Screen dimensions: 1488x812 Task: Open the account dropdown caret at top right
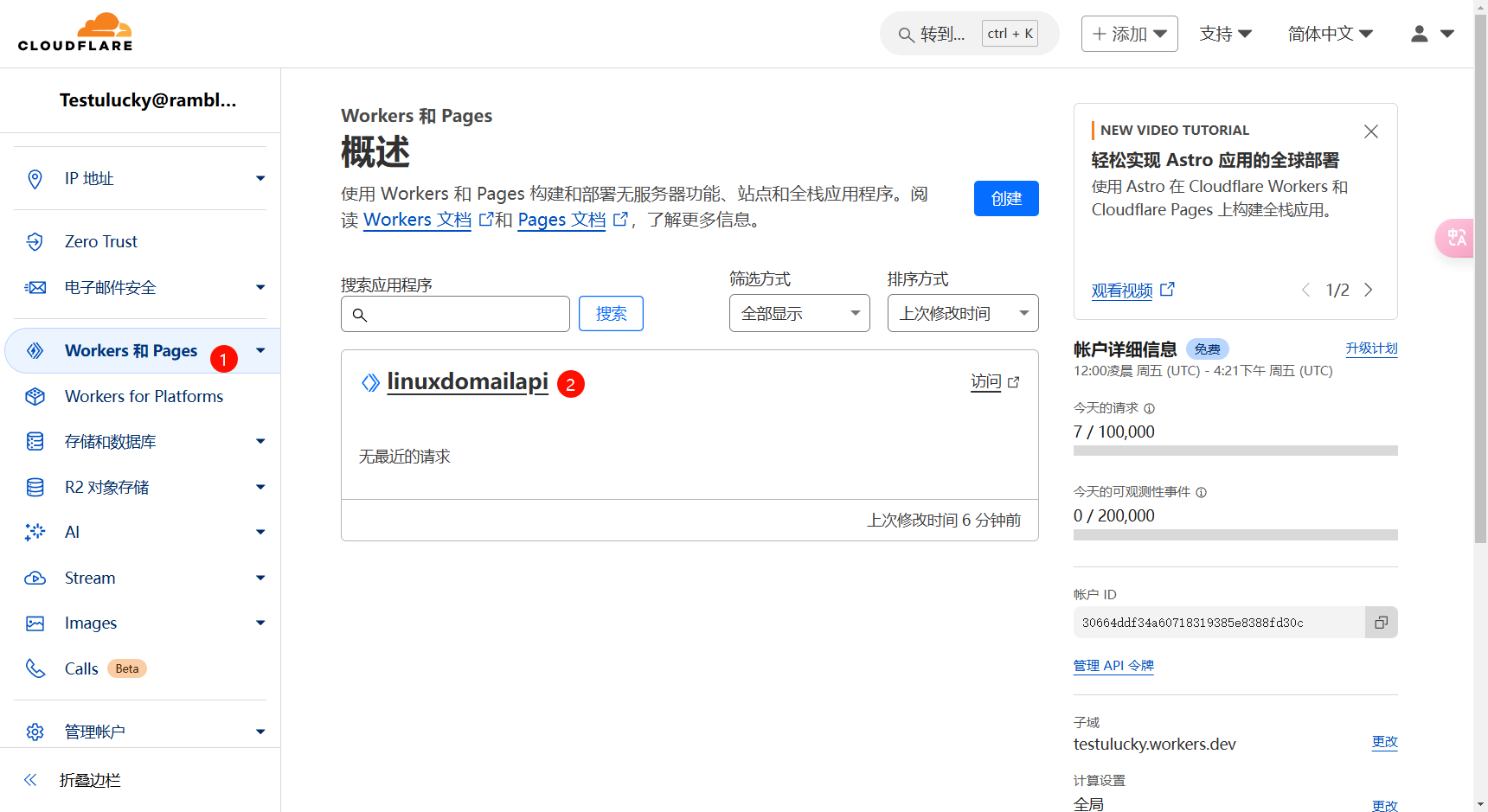(x=1447, y=34)
